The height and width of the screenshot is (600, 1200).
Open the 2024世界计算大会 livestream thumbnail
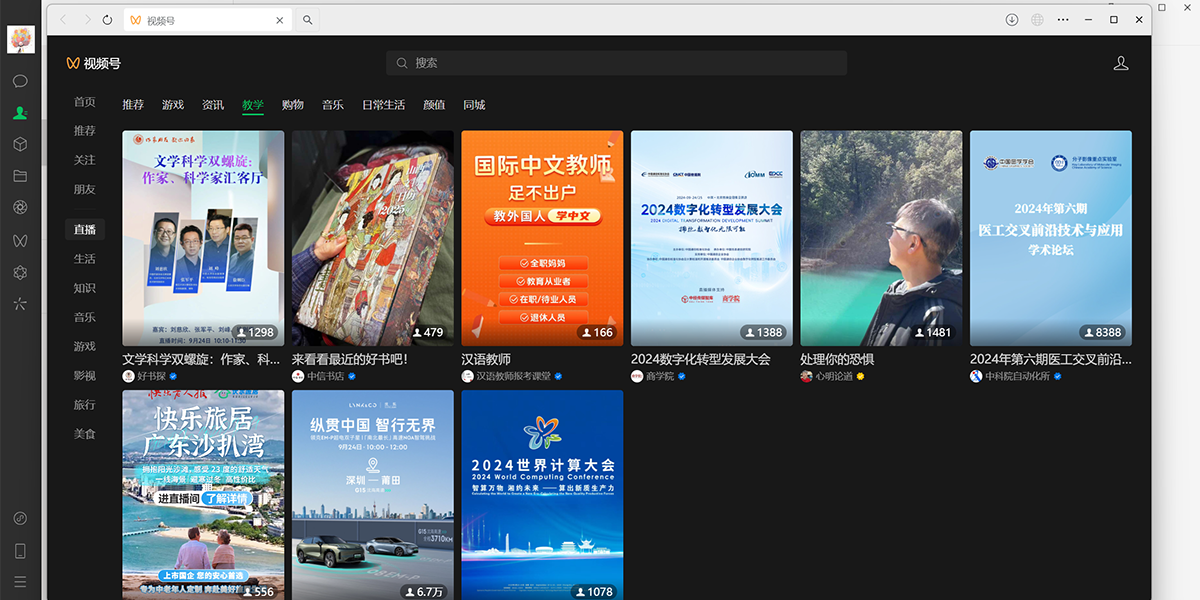tap(542, 495)
